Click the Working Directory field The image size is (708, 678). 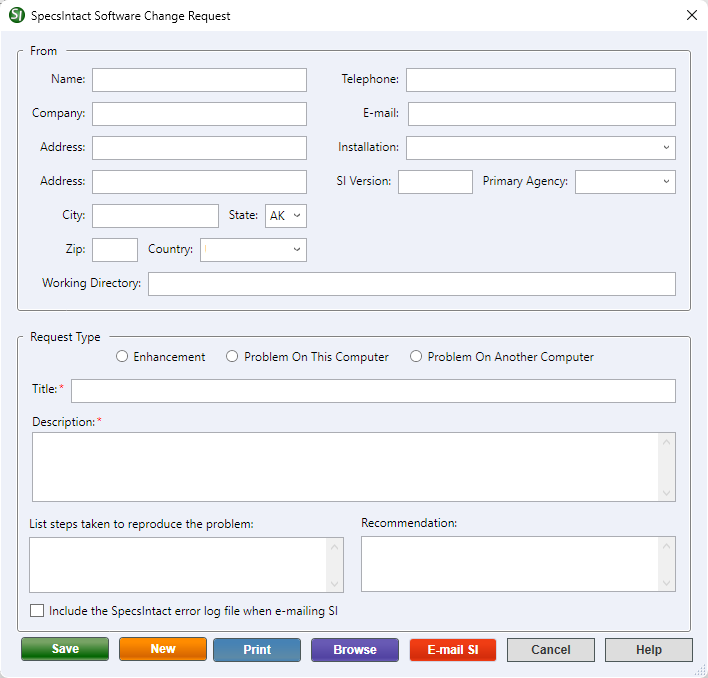click(x=412, y=283)
